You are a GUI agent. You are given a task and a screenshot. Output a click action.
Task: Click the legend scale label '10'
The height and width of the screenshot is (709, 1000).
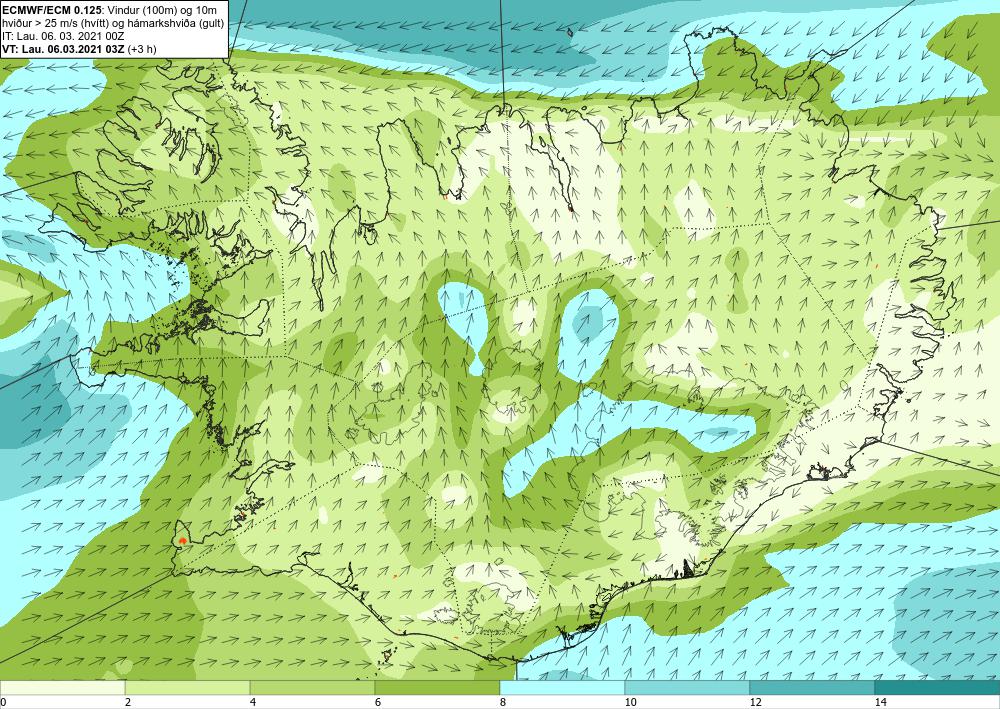pos(630,702)
